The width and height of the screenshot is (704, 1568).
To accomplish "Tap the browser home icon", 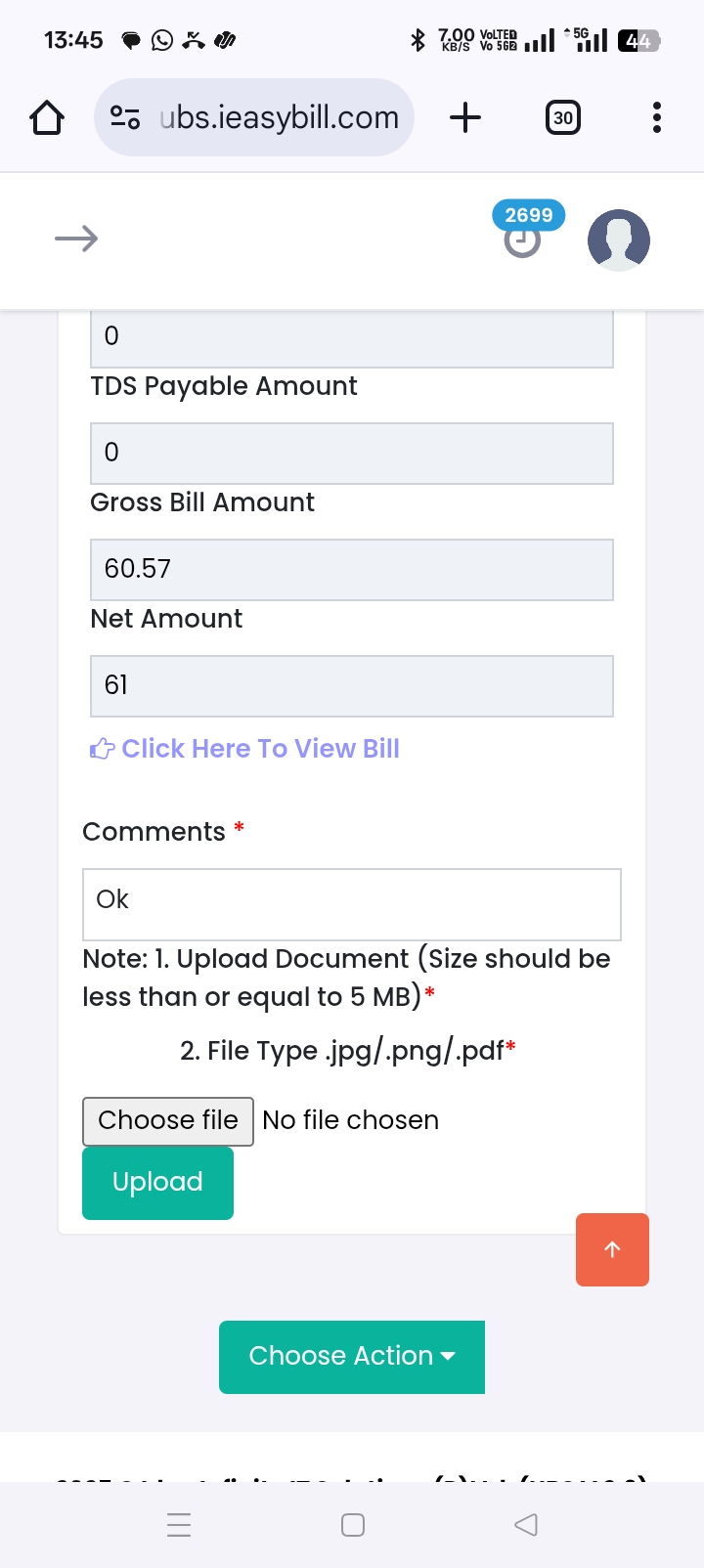I will 47,118.
